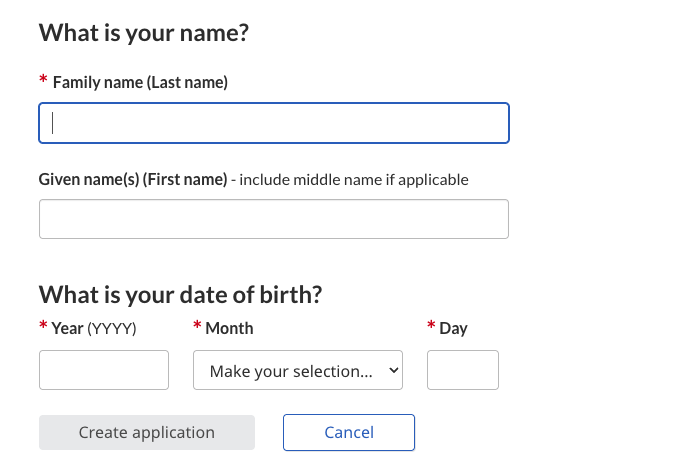This screenshot has width=698, height=465.
Task: Click the Cancel button
Action: (x=348, y=433)
